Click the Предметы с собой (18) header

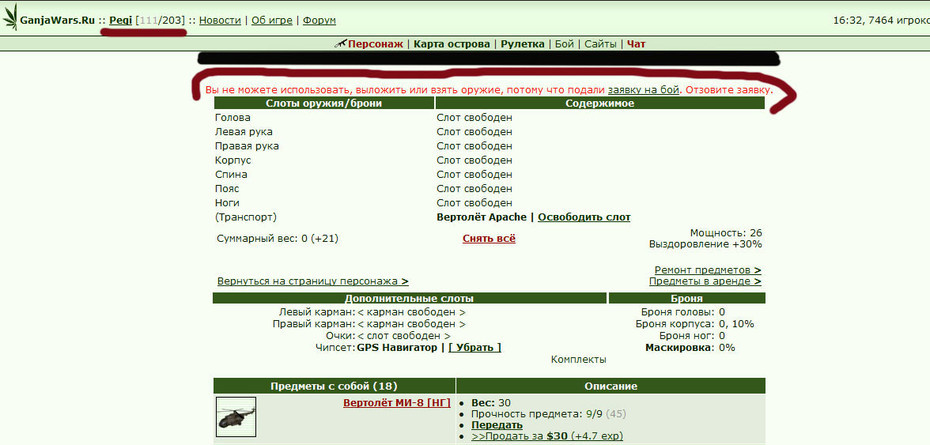point(334,386)
